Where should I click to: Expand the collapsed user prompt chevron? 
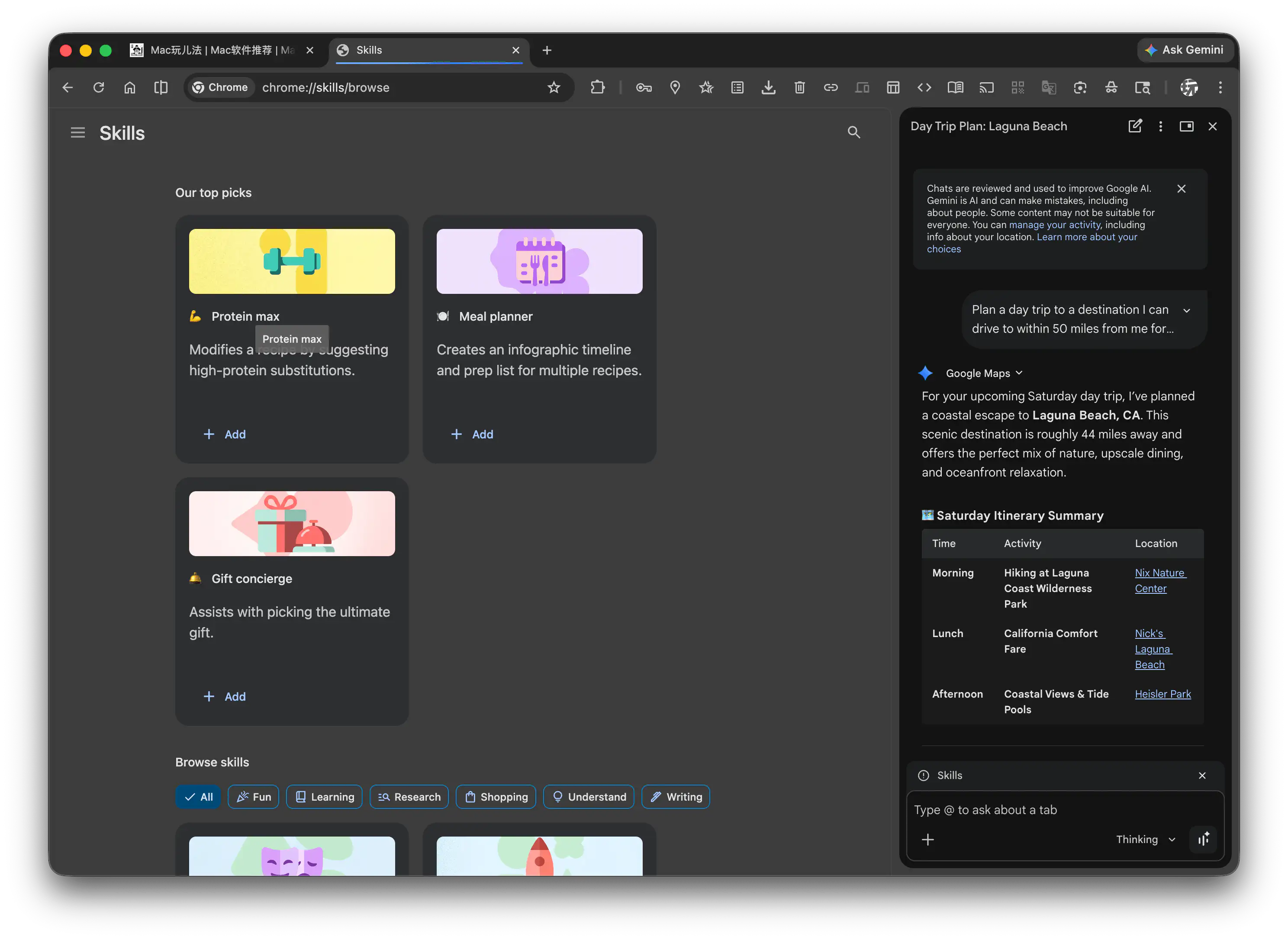(1187, 311)
